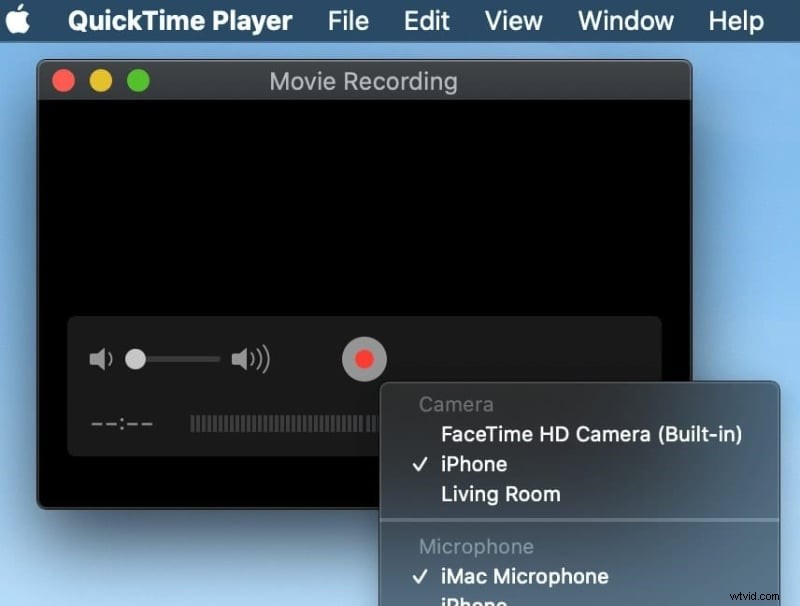Click the Movie Recording window title
800x606 pixels.
tap(362, 81)
